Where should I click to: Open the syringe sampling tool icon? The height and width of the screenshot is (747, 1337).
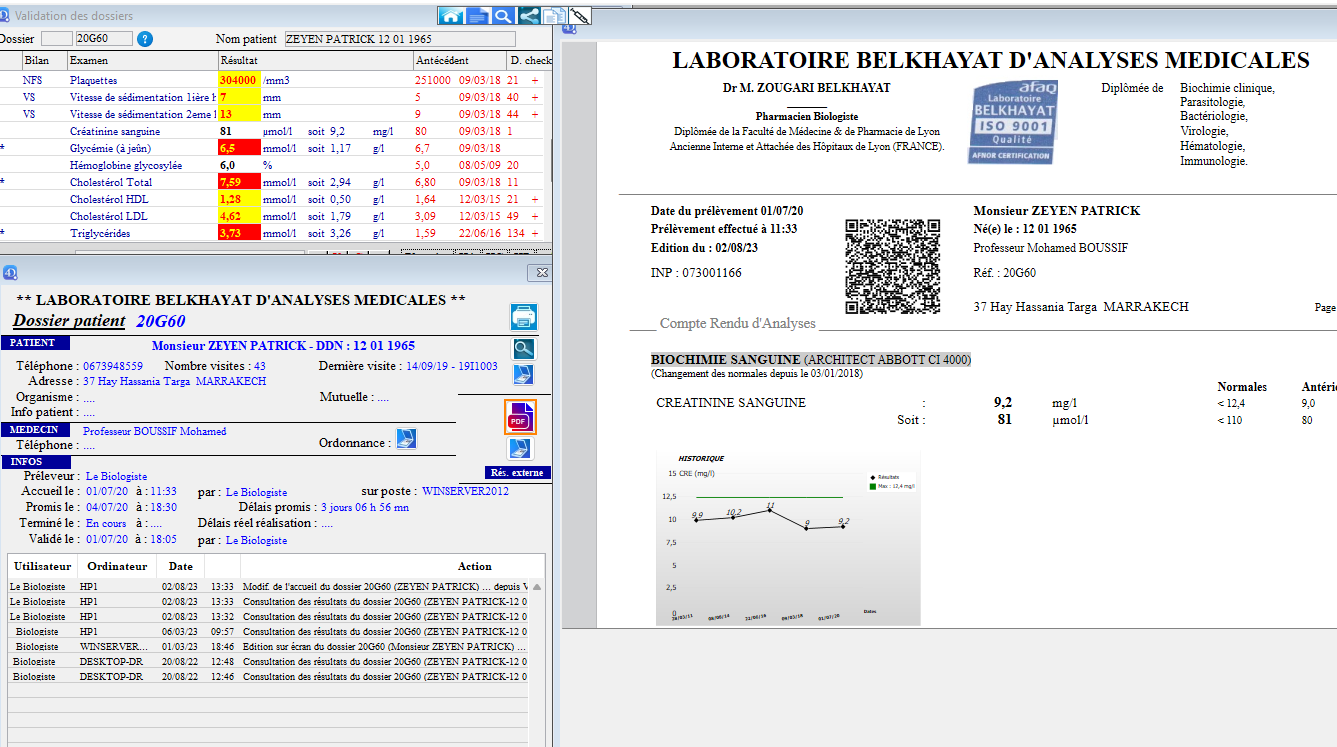point(580,15)
